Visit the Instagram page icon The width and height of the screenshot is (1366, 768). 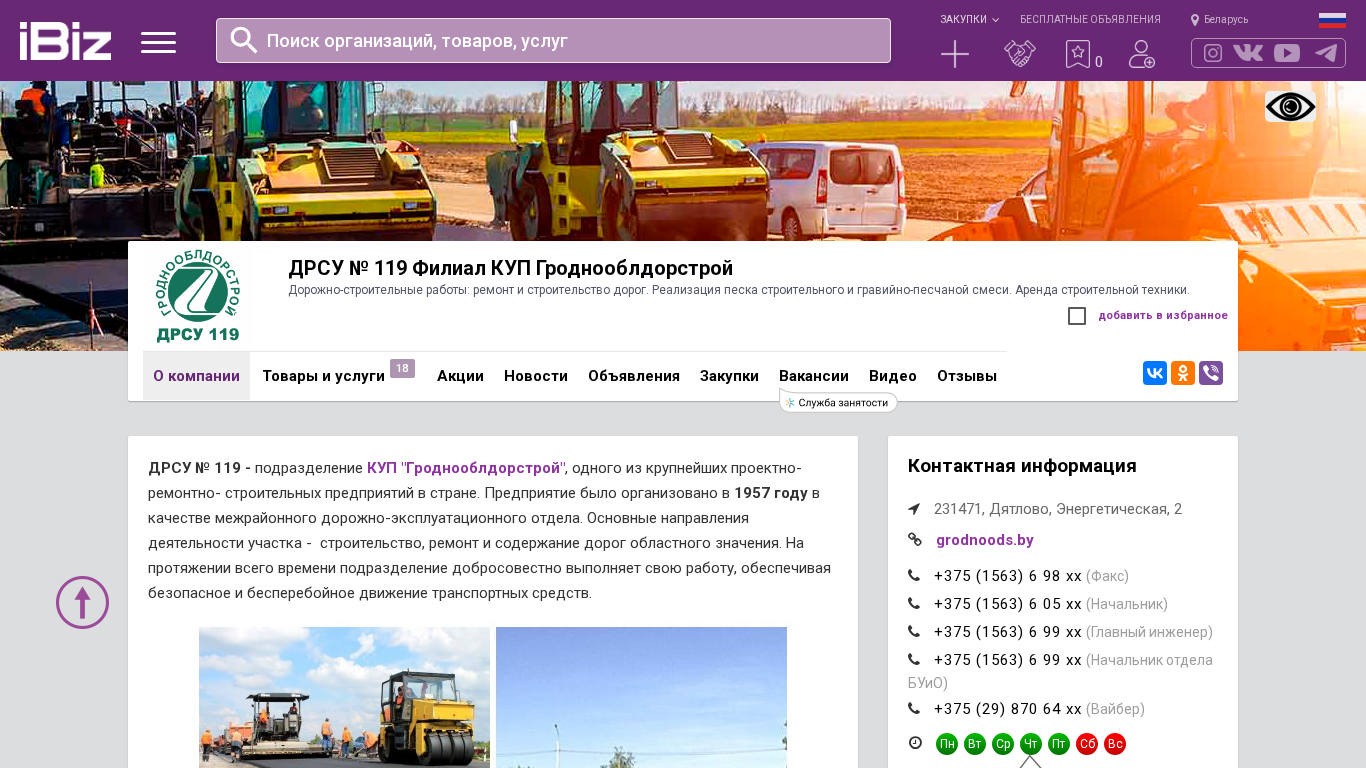pyautogui.click(x=1213, y=53)
